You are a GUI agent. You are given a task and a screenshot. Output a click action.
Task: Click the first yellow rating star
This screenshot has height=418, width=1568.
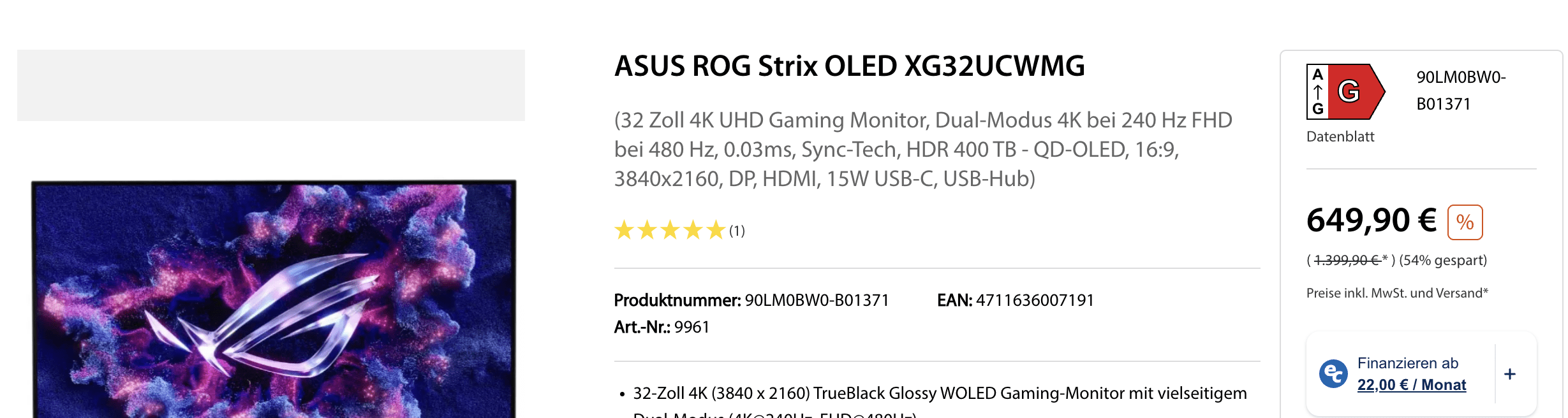pos(624,230)
